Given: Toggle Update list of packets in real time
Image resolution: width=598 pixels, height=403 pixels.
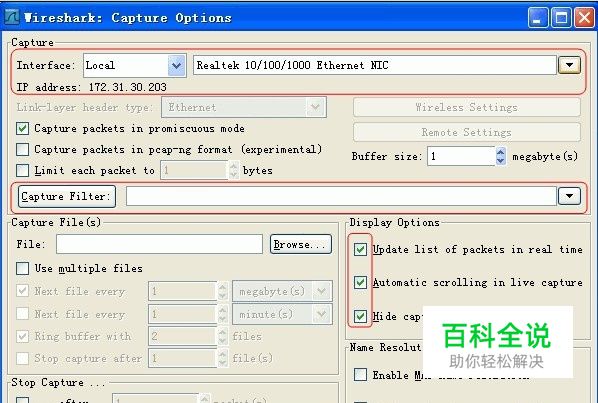Looking at the screenshot, I should click(x=360, y=249).
